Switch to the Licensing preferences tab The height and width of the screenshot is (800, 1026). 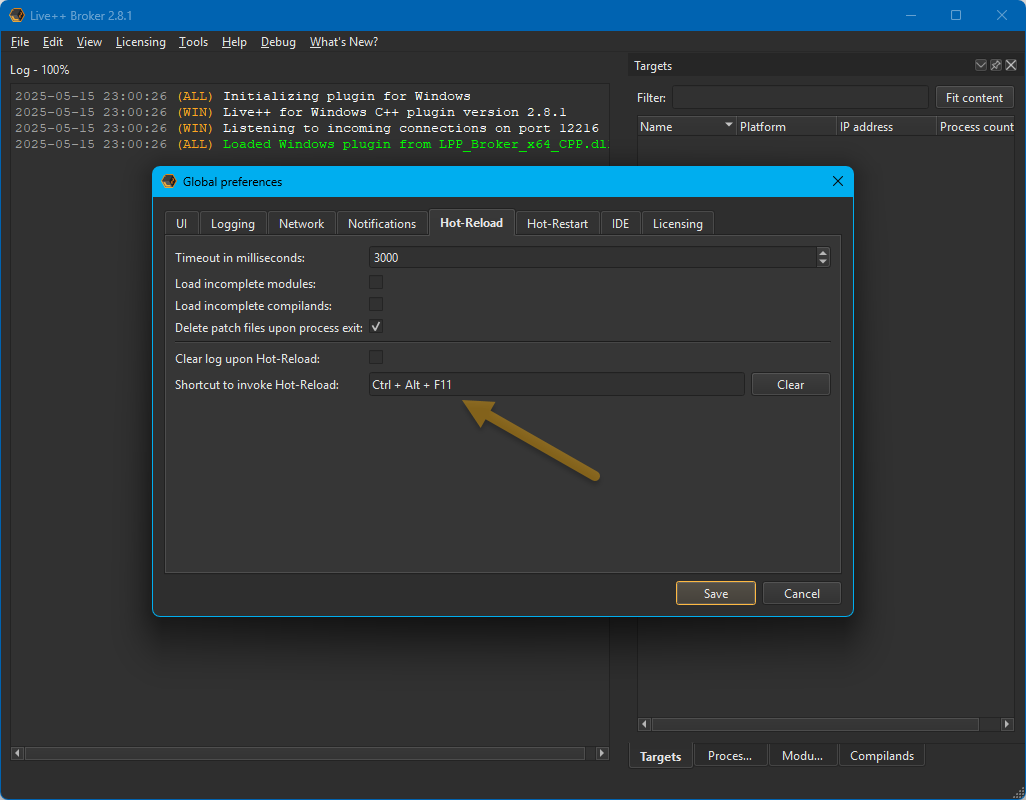[677, 224]
